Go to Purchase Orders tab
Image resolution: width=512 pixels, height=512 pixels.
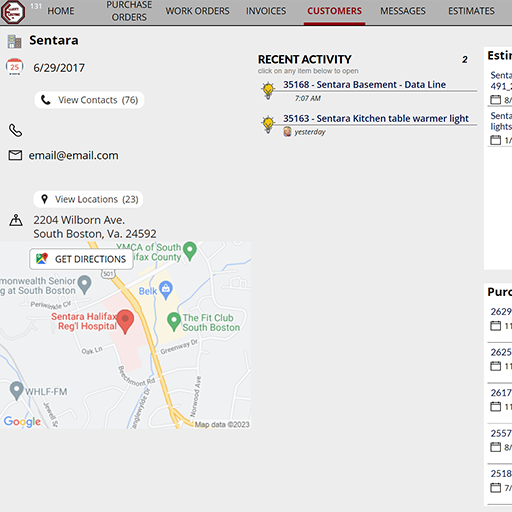[129, 11]
